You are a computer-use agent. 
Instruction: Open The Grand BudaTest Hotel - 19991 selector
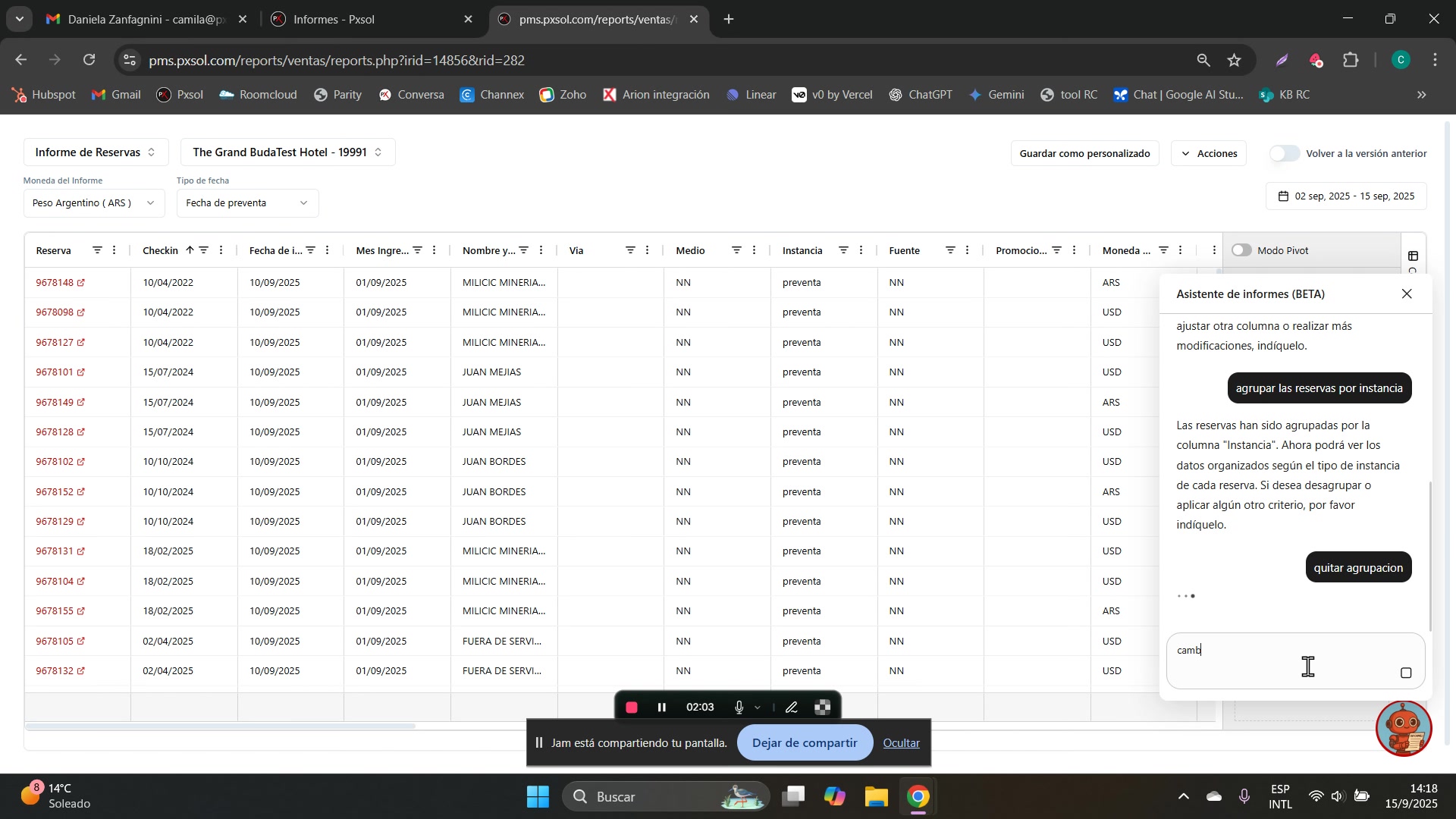pos(287,152)
